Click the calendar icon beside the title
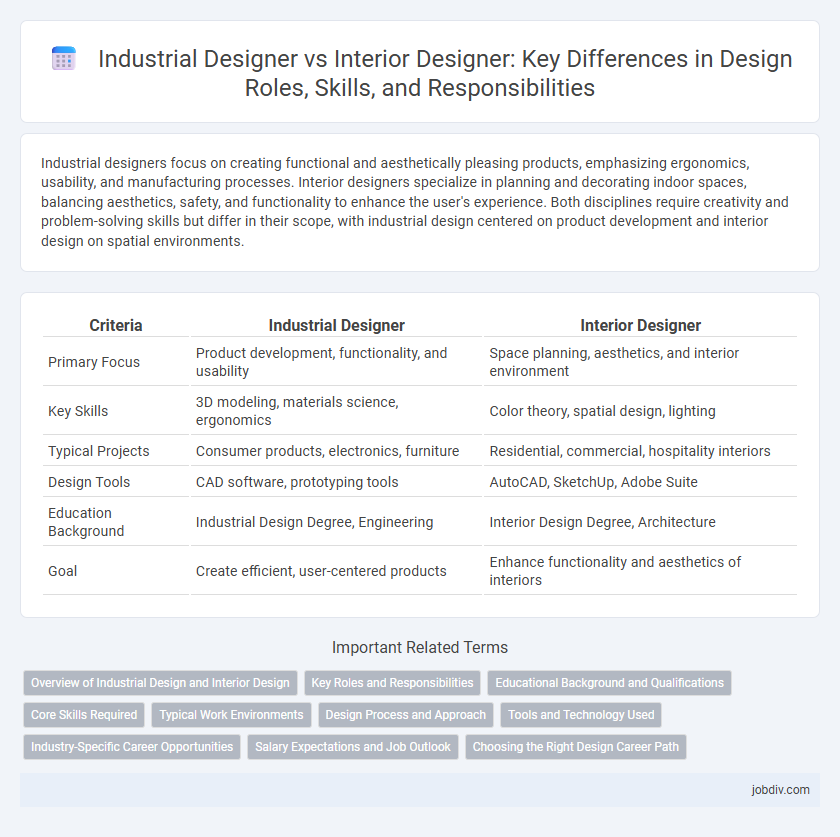Screen dimensions: 840x837 point(64,58)
